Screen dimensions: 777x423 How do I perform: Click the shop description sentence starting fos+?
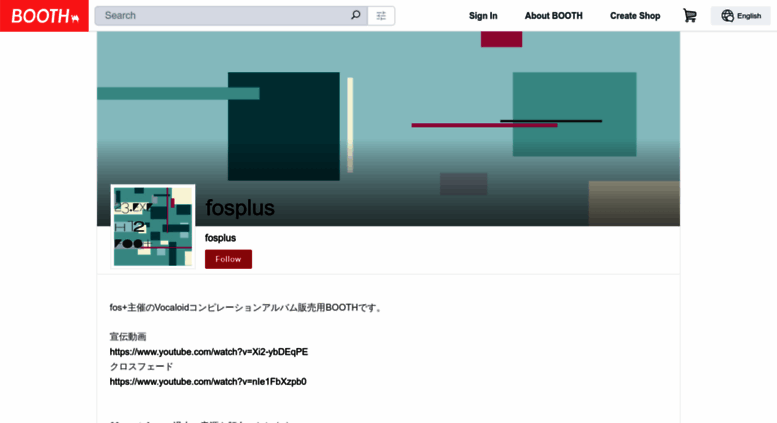pos(246,308)
